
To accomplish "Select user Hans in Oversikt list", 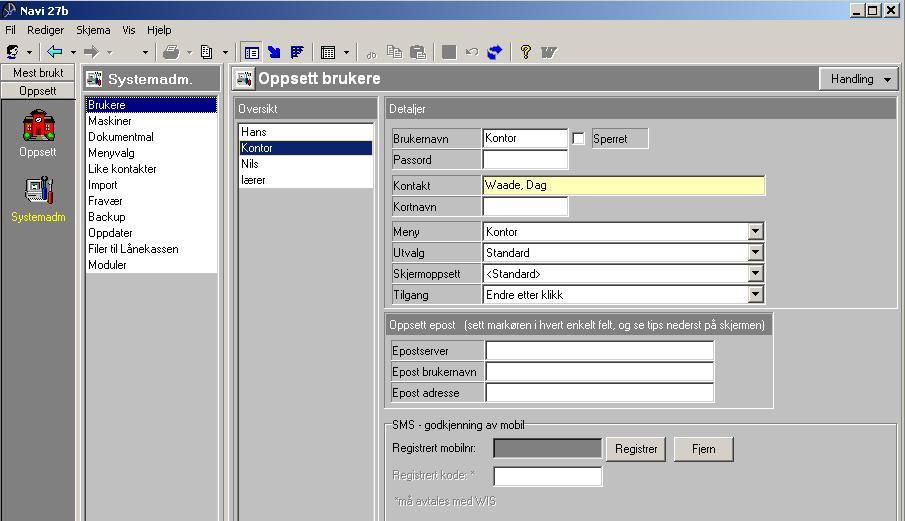I will coord(306,132).
